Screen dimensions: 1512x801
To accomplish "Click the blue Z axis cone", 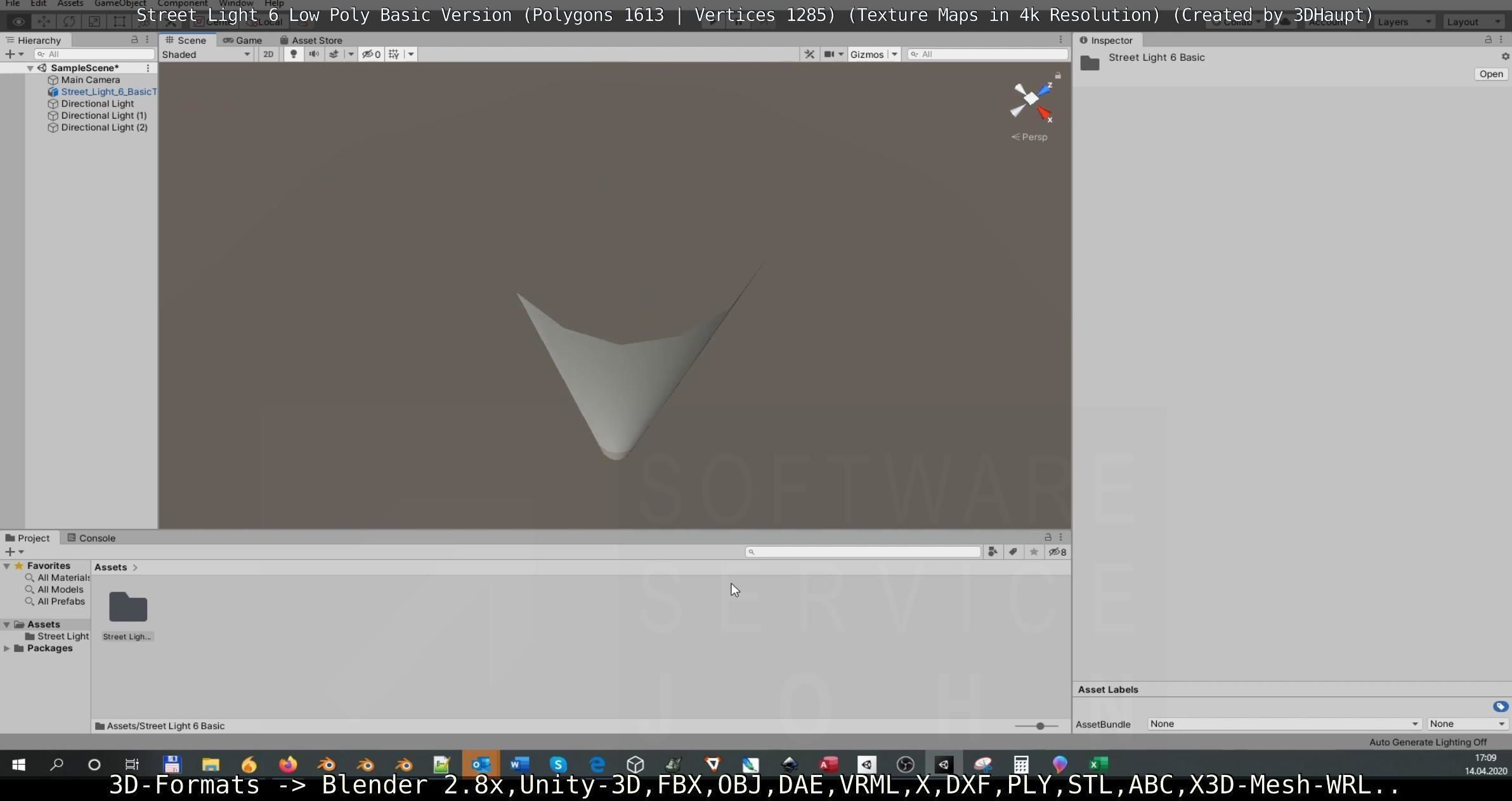I will point(1044,90).
